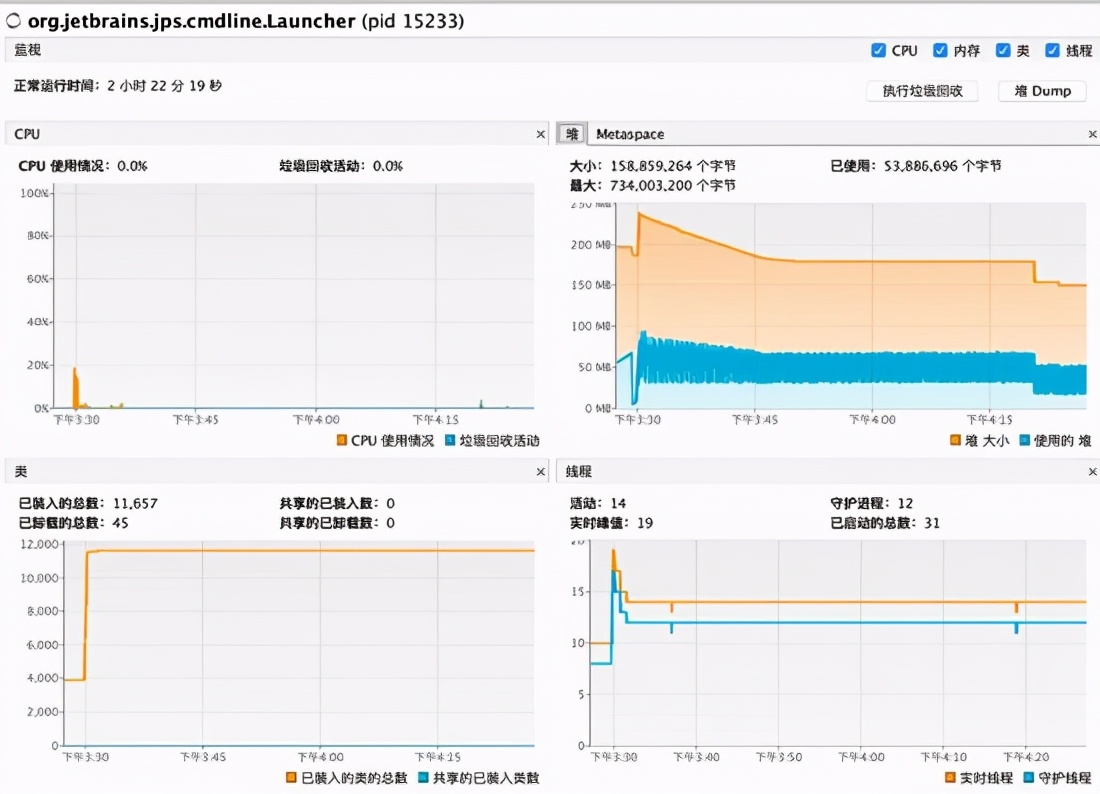This screenshot has height=794, width=1100.
Task: Click the 下午4:20 label on the threads chart
Action: pos(1025,757)
